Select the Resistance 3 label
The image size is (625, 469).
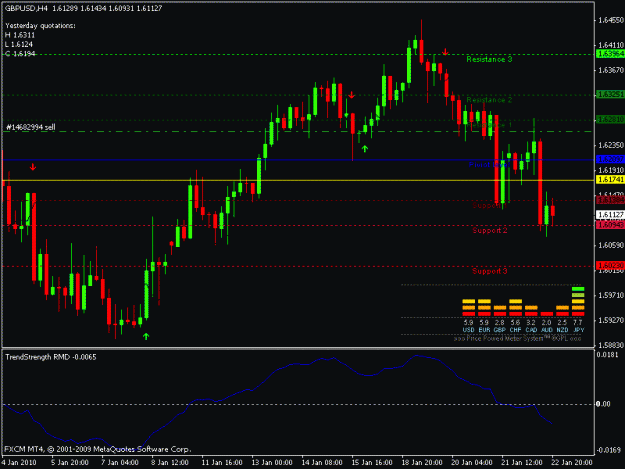point(489,59)
